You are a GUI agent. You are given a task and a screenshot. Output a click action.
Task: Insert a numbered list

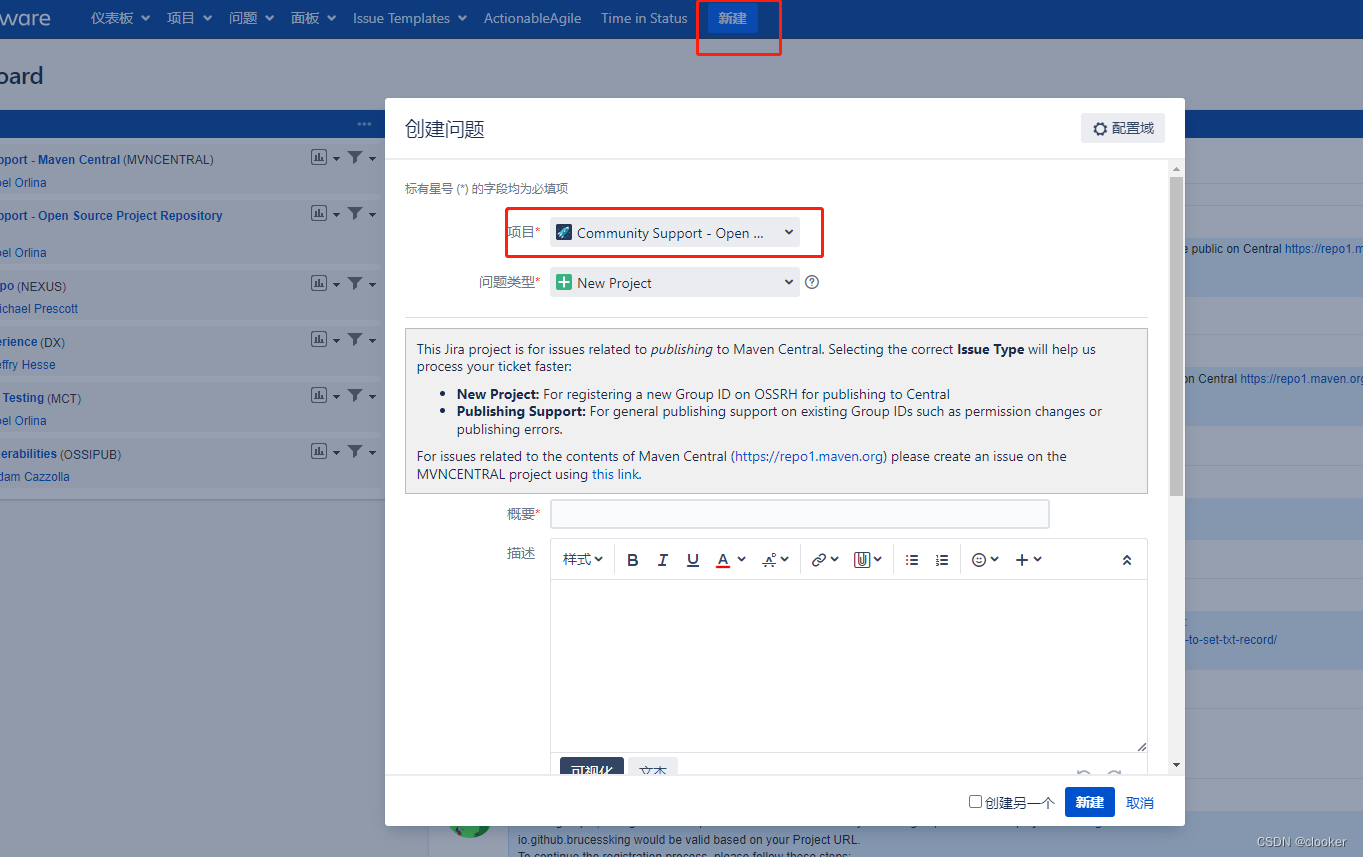point(942,560)
